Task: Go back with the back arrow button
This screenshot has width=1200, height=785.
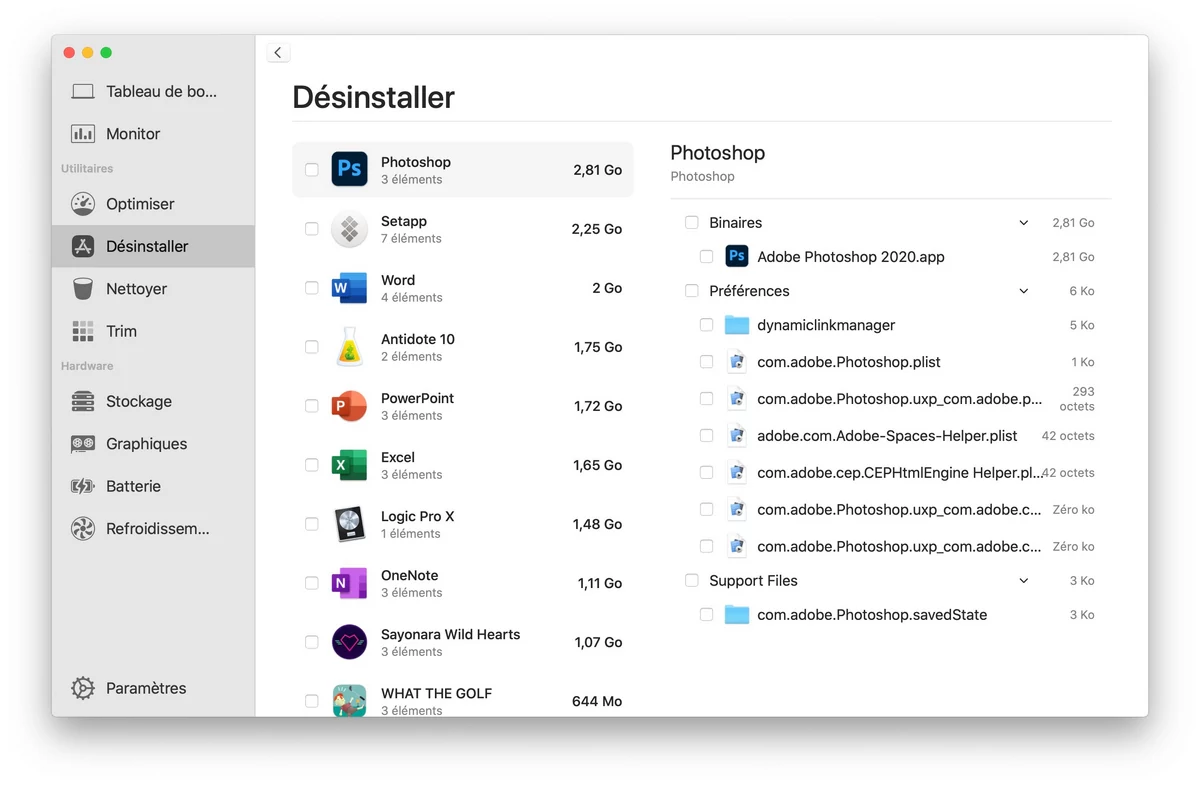Action: click(x=278, y=53)
